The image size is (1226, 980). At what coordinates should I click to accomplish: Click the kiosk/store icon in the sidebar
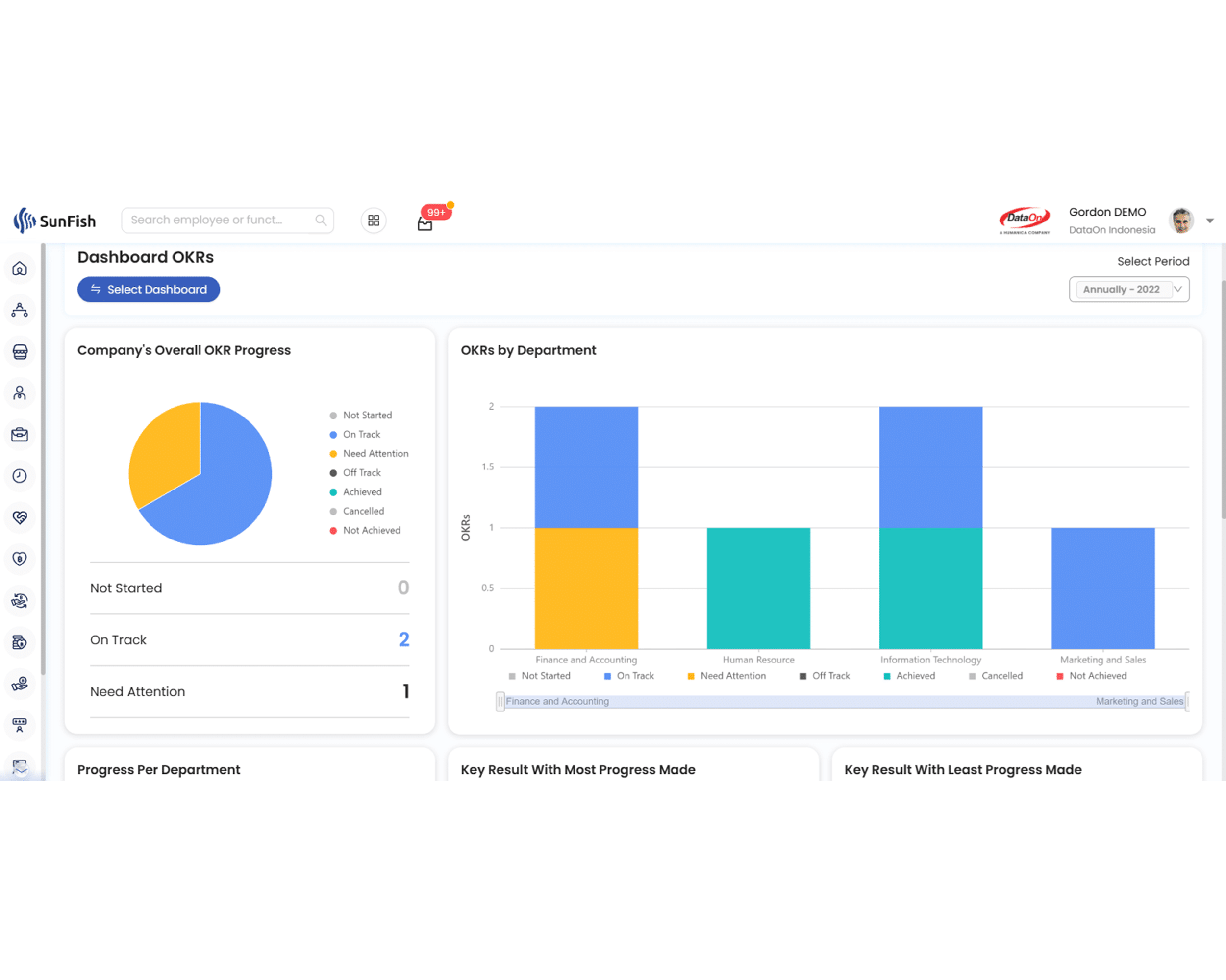(20, 352)
